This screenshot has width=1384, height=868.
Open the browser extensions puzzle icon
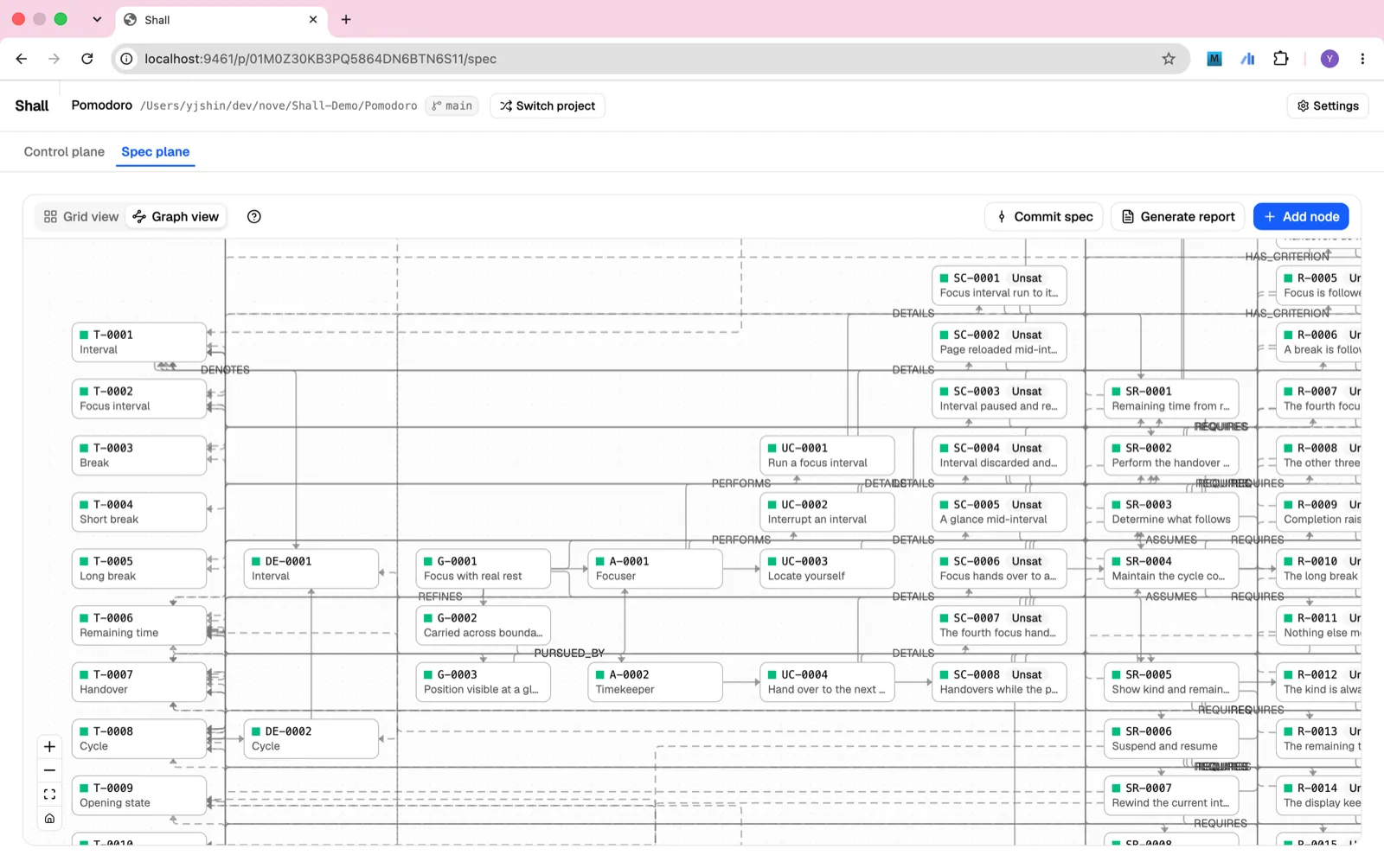coord(1281,59)
